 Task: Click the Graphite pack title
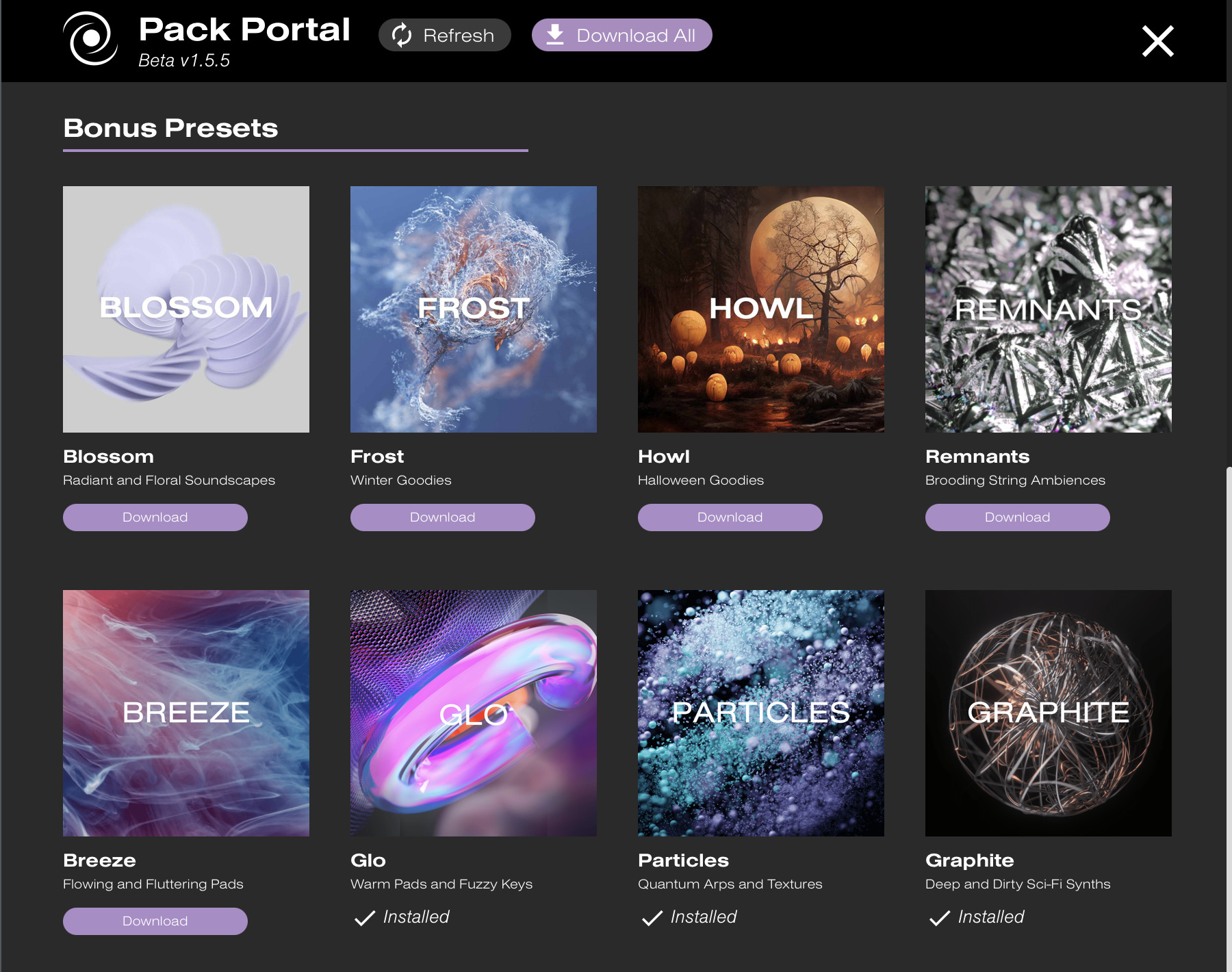click(970, 860)
